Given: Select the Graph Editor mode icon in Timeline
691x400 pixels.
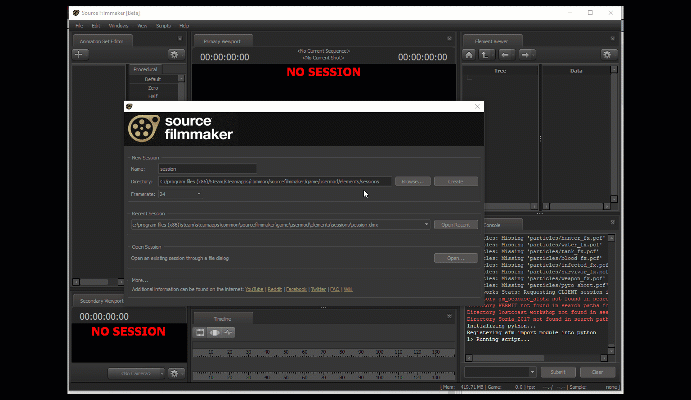Looking at the screenshot, I should coord(228,333).
